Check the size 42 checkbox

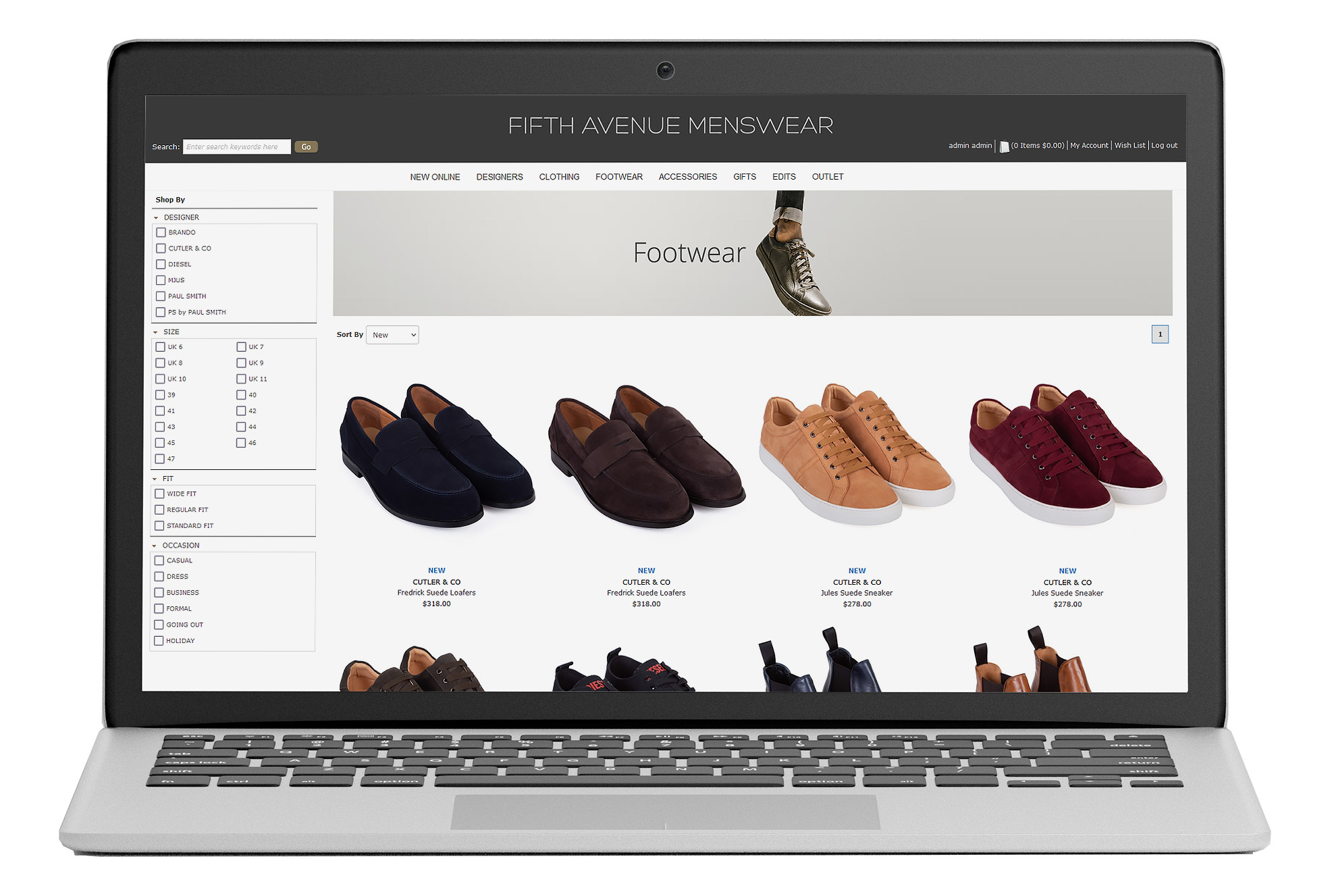coord(241,411)
